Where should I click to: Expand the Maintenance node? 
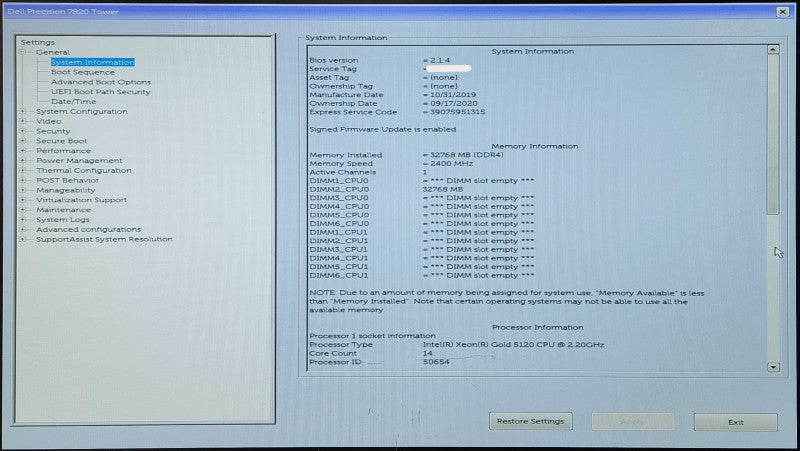(x=22, y=210)
